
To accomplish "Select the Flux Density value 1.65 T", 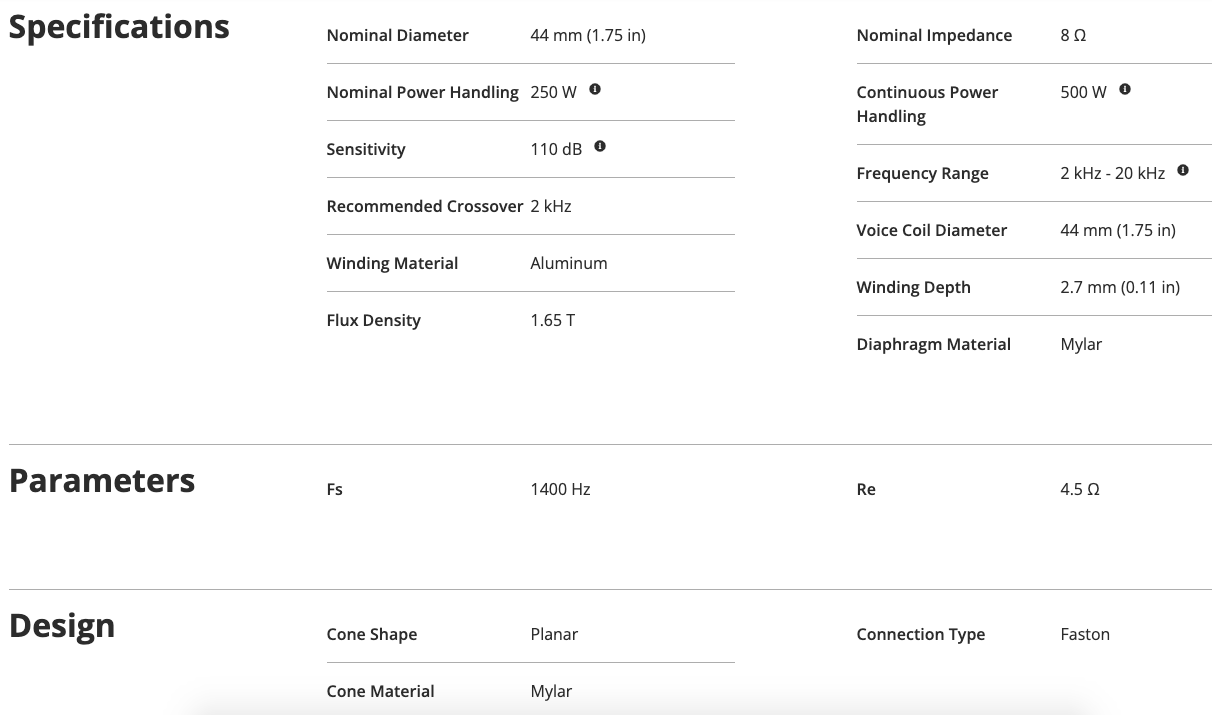I will coord(553,320).
